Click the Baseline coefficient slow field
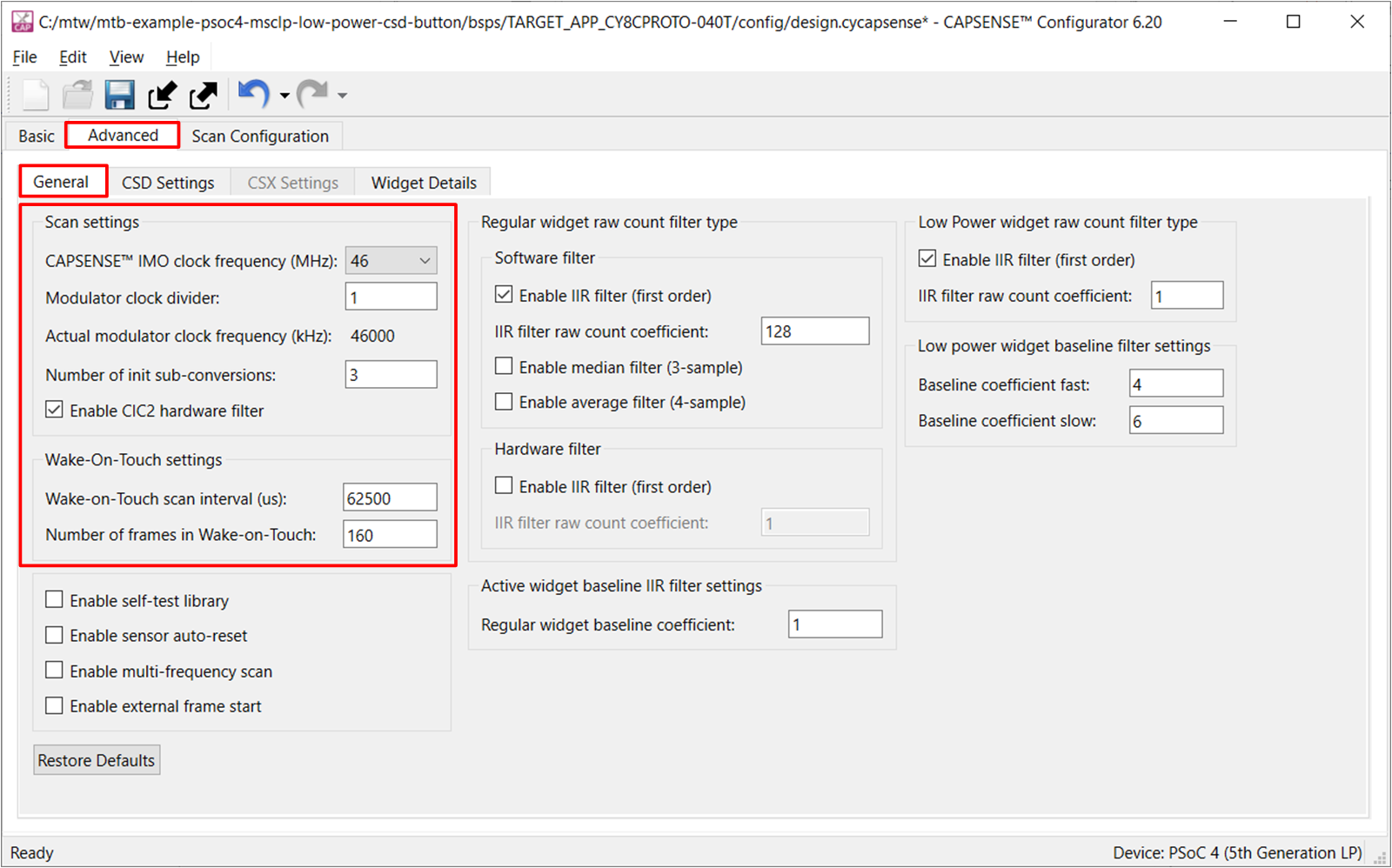 [x=1176, y=420]
